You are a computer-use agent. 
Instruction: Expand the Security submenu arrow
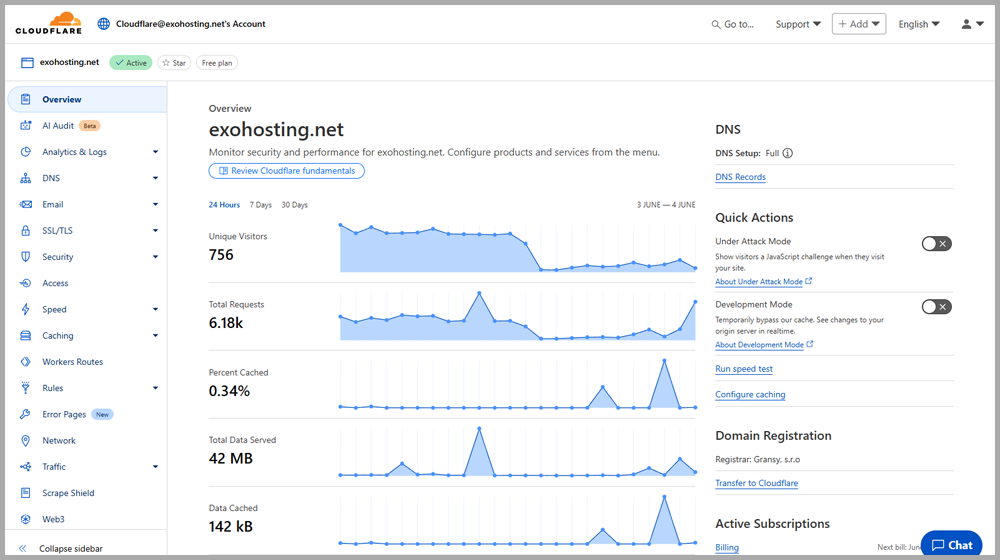coord(155,256)
